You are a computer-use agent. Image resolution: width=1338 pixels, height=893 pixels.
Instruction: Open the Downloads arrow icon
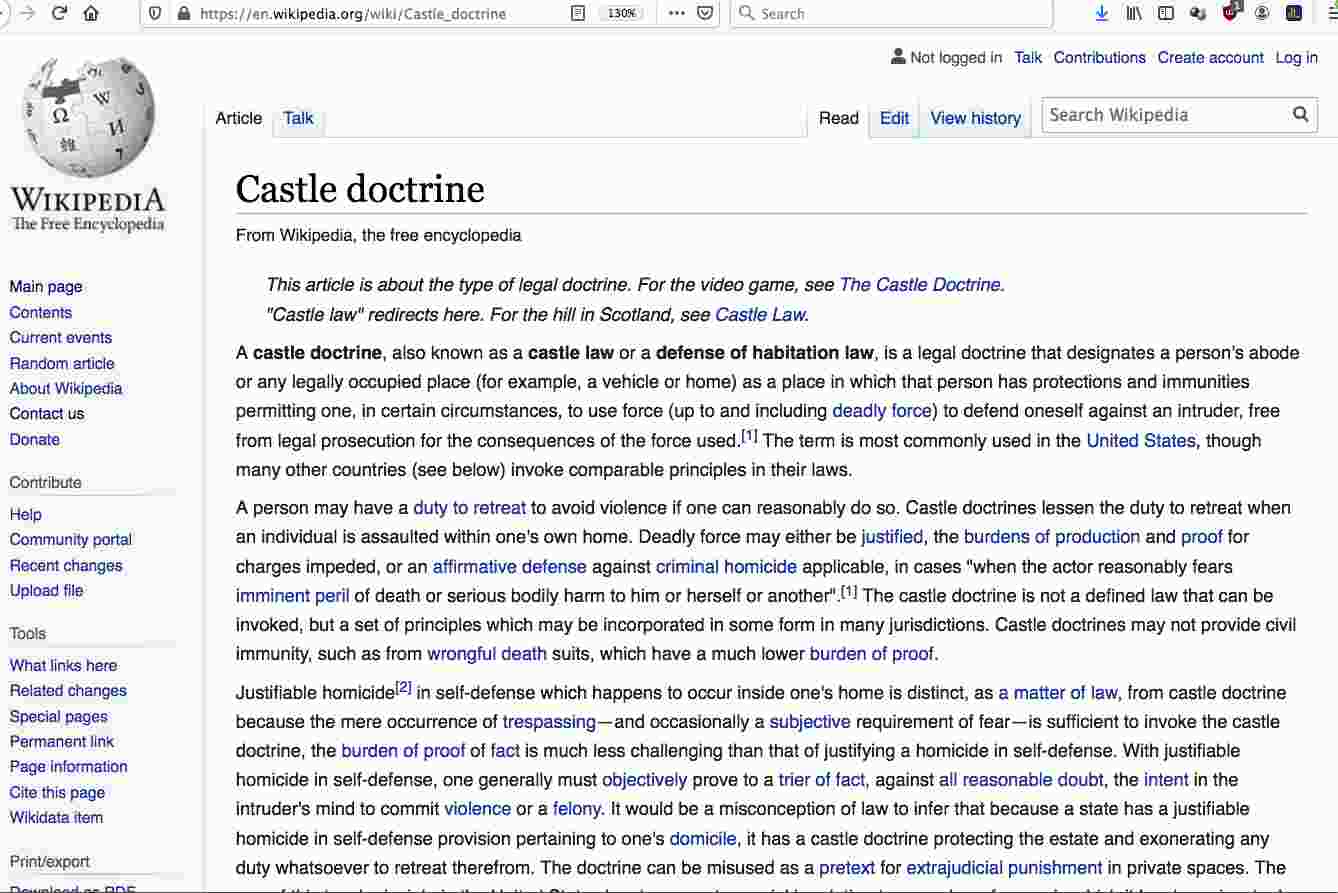pyautogui.click(x=1102, y=14)
